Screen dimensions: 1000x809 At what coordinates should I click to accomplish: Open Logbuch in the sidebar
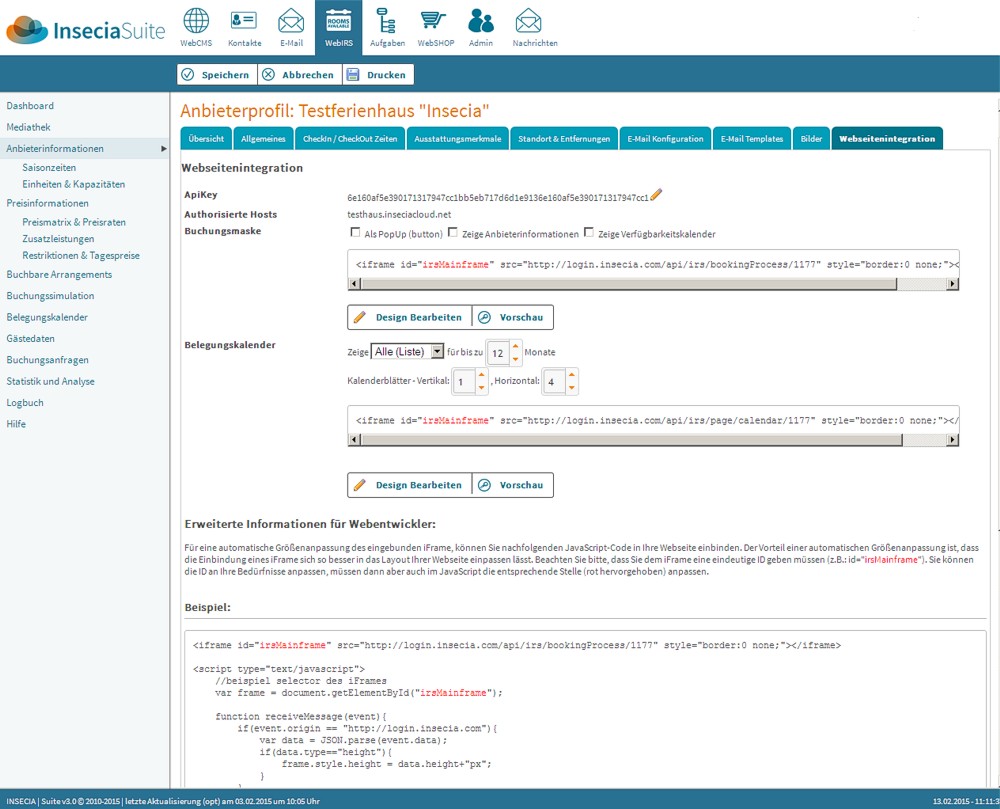[25, 403]
